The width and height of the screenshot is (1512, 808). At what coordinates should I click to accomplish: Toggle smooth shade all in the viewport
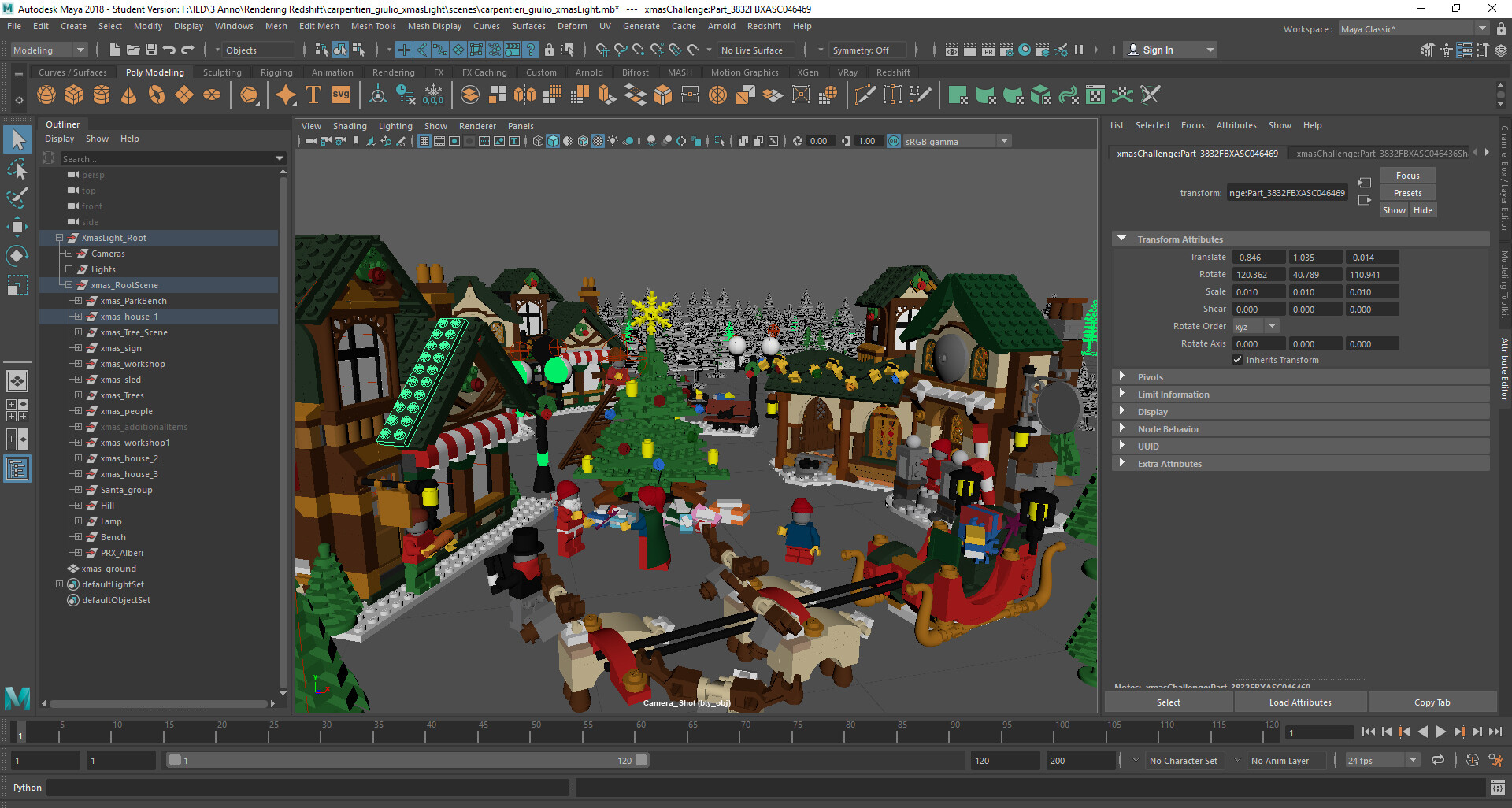pos(553,141)
